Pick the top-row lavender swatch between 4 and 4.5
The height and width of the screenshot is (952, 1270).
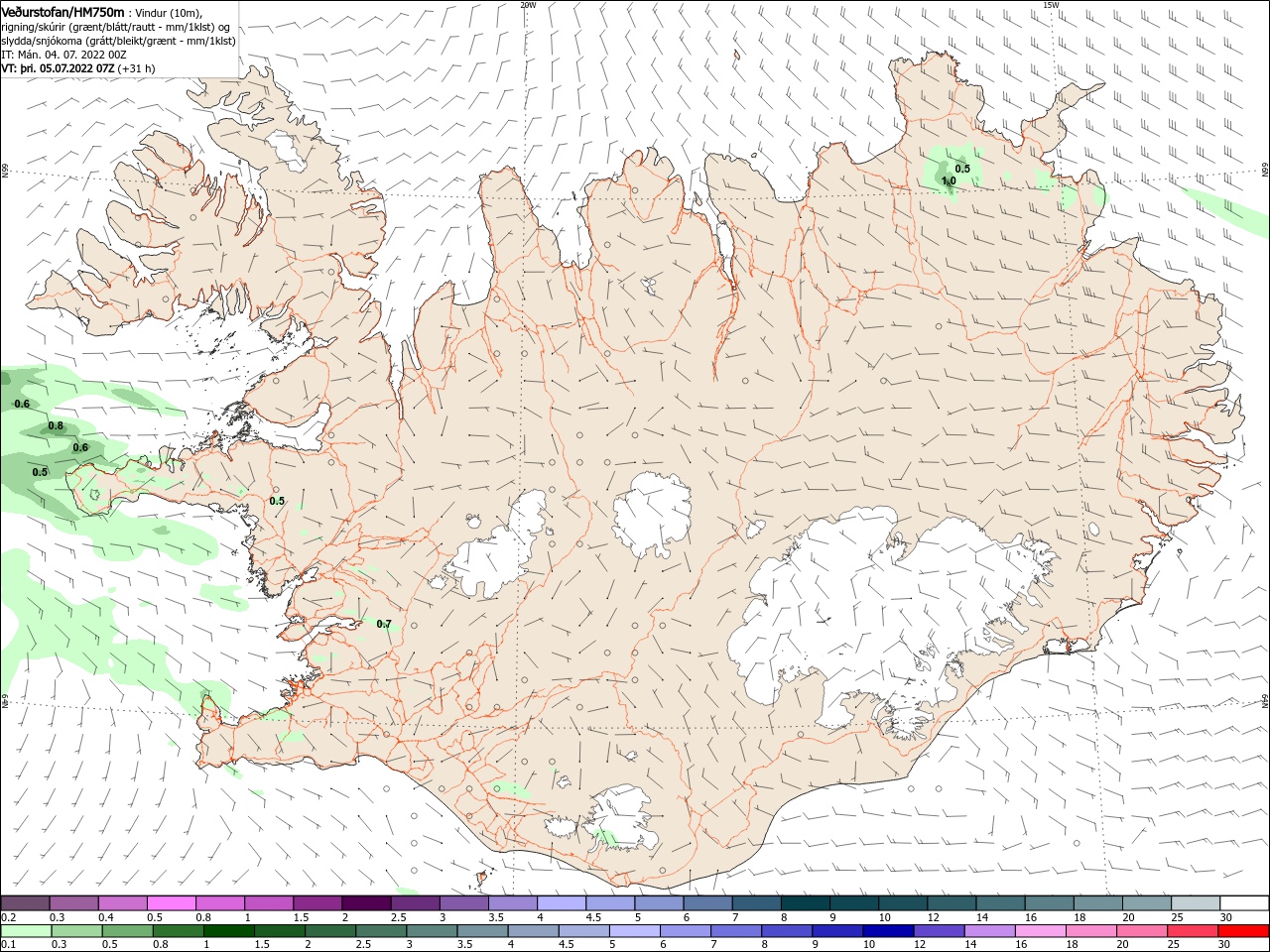[x=562, y=903]
